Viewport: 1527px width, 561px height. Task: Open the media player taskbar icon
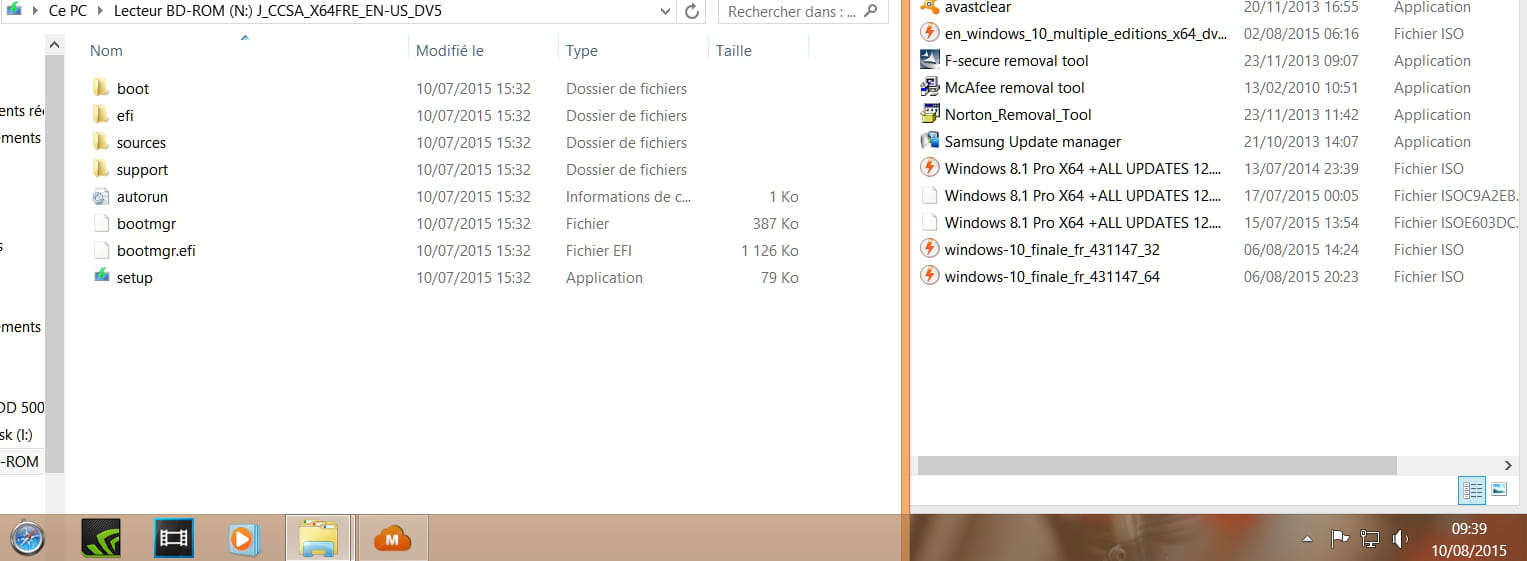tap(242, 539)
